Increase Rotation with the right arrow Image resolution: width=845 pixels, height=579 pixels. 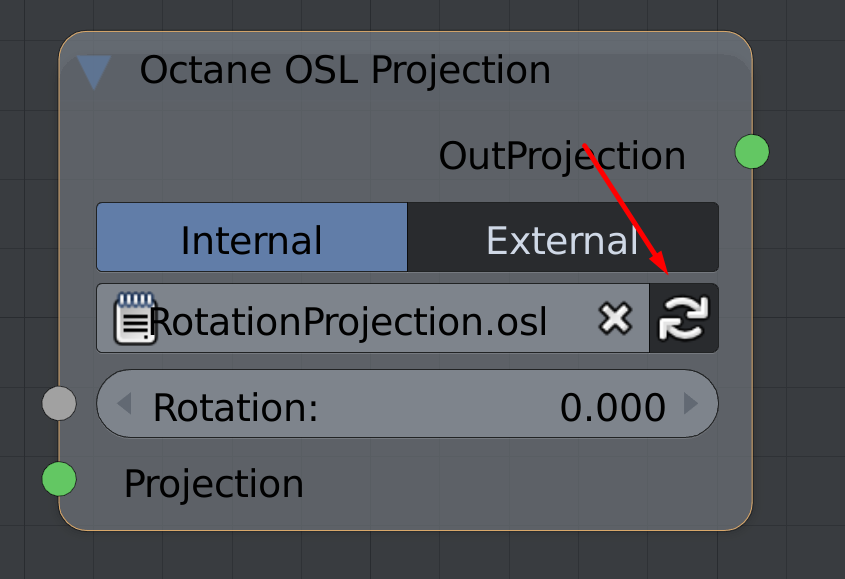(x=691, y=404)
